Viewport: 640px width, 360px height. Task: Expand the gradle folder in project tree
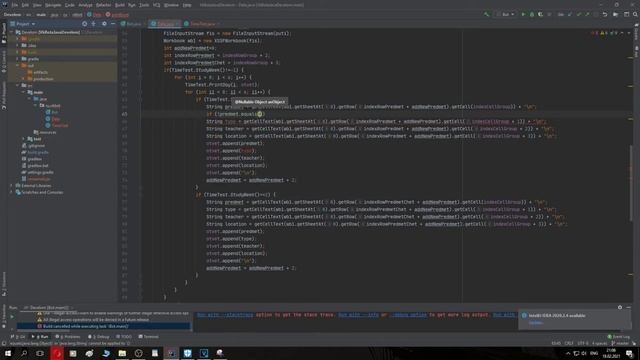pyautogui.click(x=18, y=59)
